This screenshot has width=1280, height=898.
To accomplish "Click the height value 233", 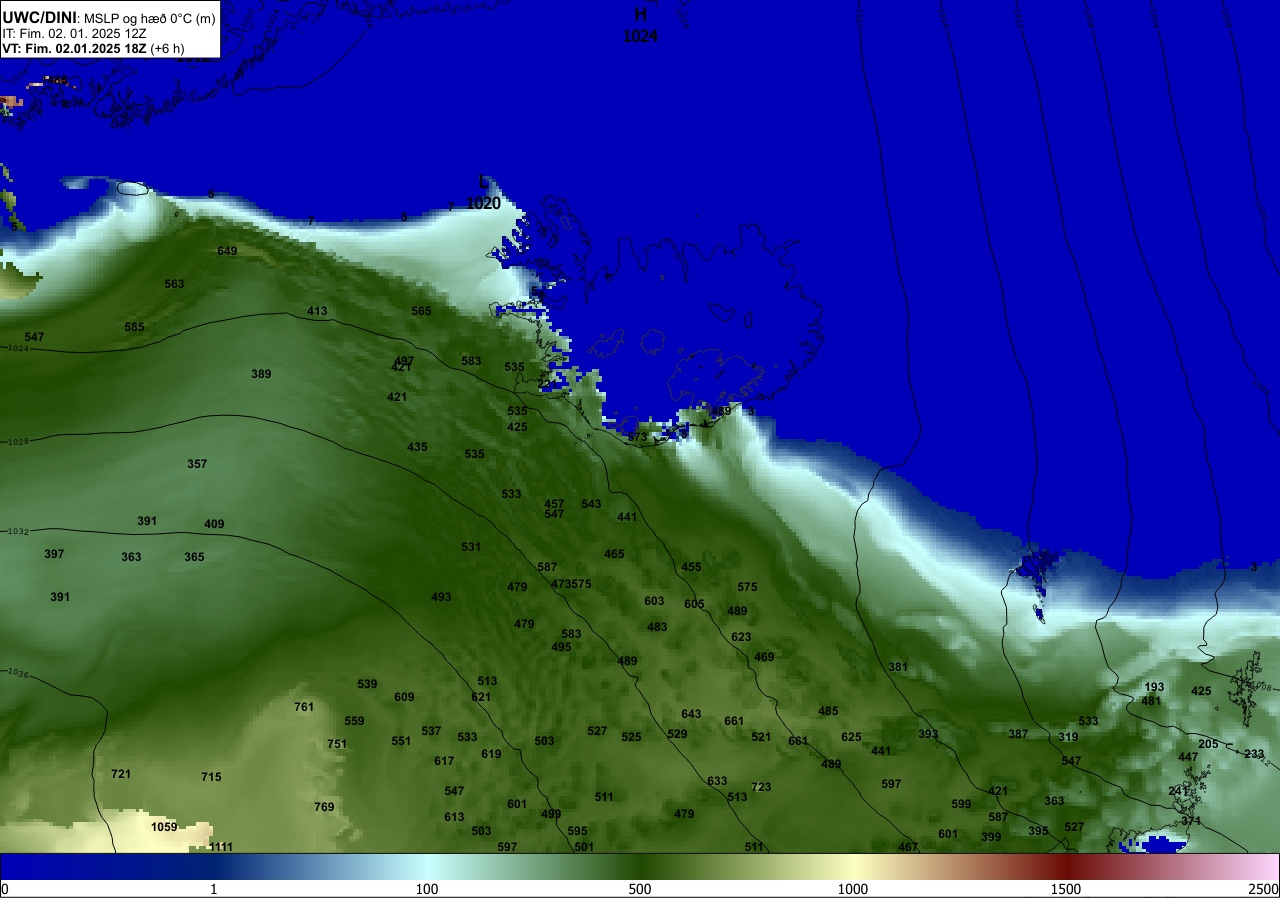I will pyautogui.click(x=1254, y=754).
